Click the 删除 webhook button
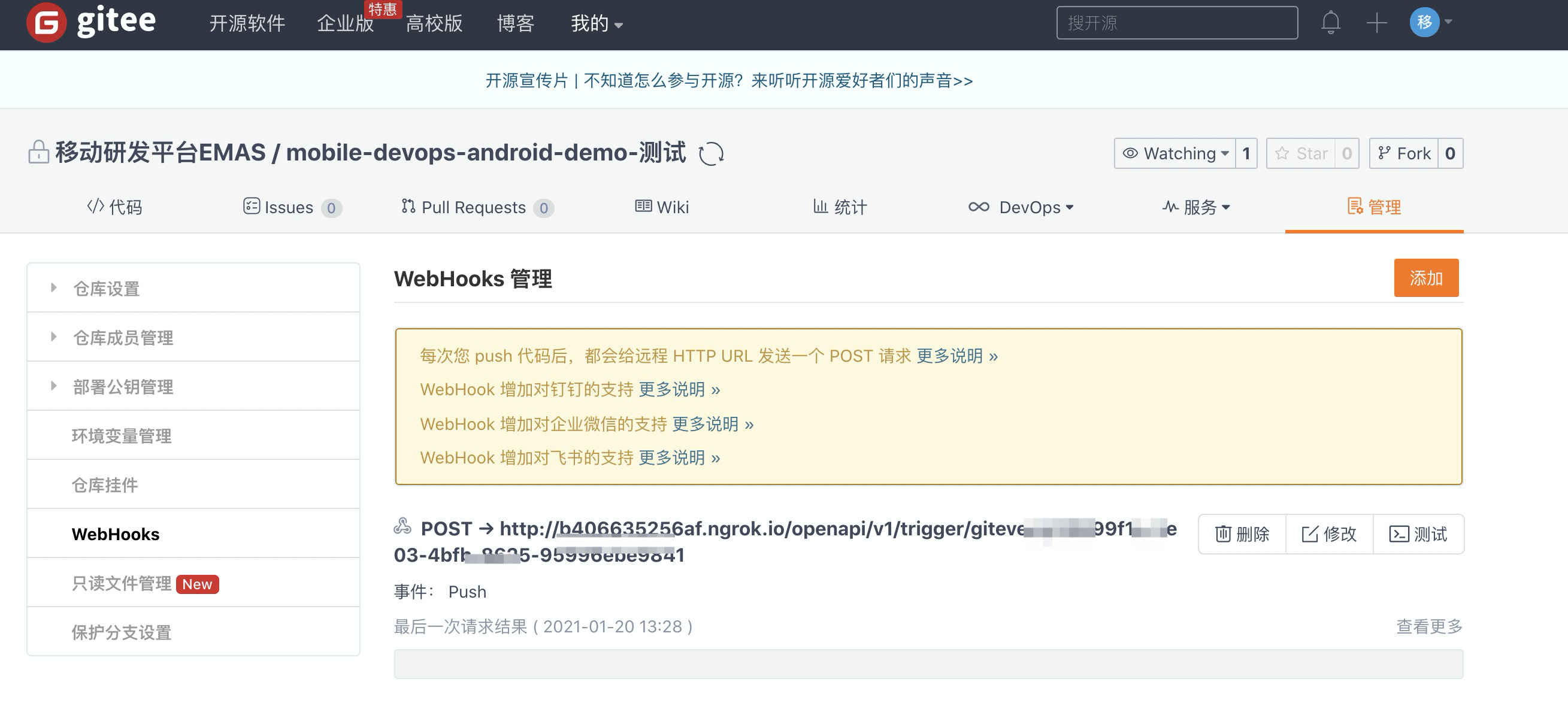This screenshot has height=715, width=1568. pyautogui.click(x=1242, y=534)
